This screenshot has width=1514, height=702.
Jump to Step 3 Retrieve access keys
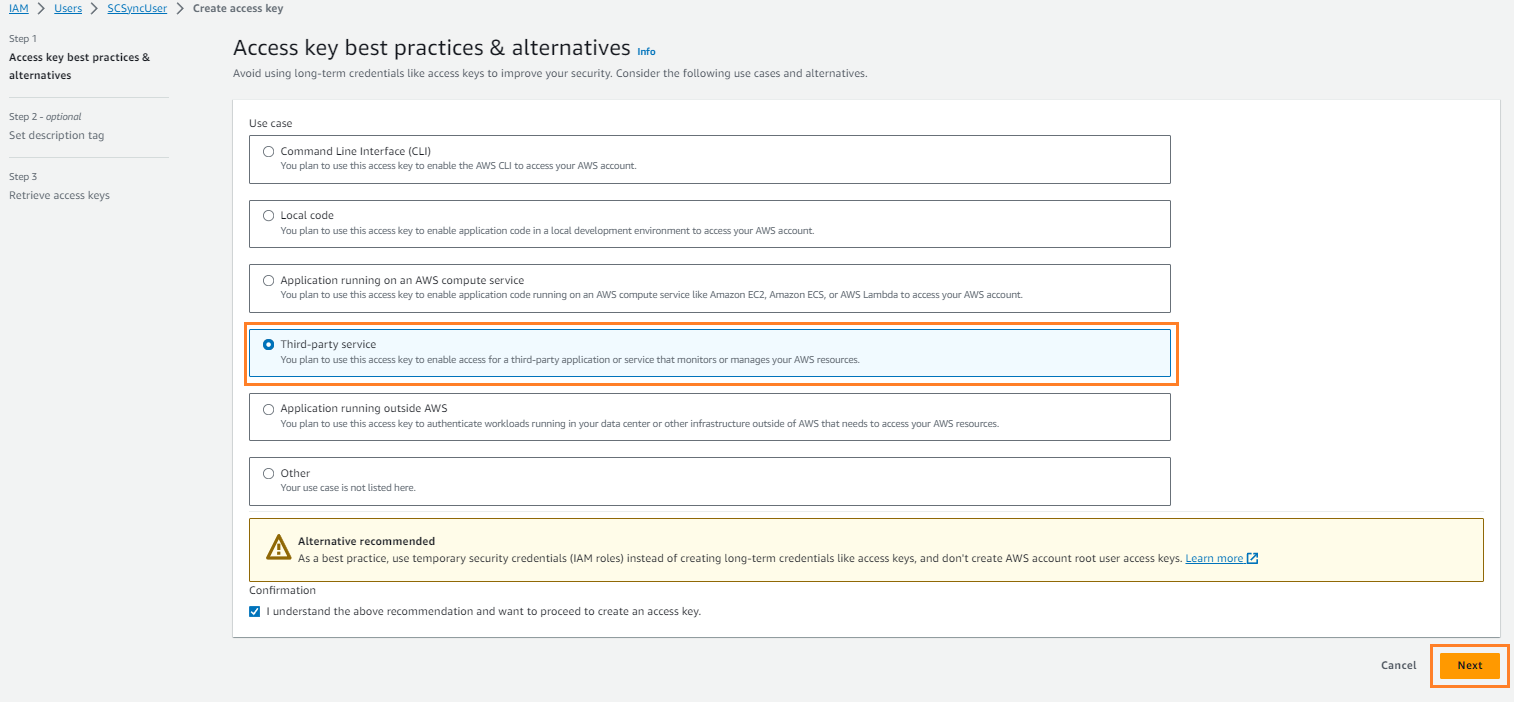59,195
